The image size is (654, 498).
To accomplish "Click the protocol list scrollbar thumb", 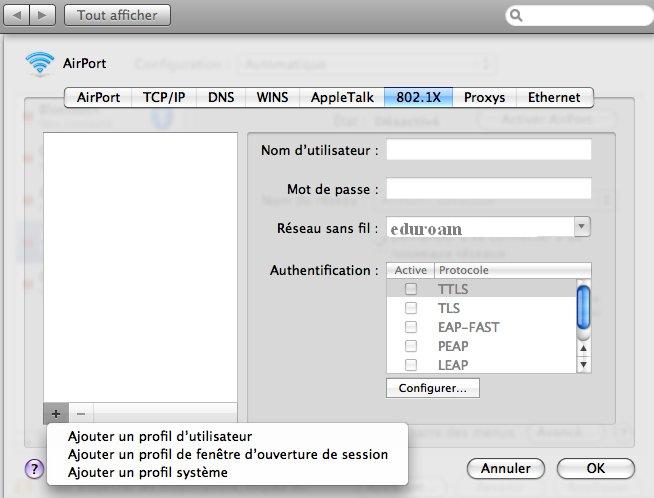I will pyautogui.click(x=584, y=307).
